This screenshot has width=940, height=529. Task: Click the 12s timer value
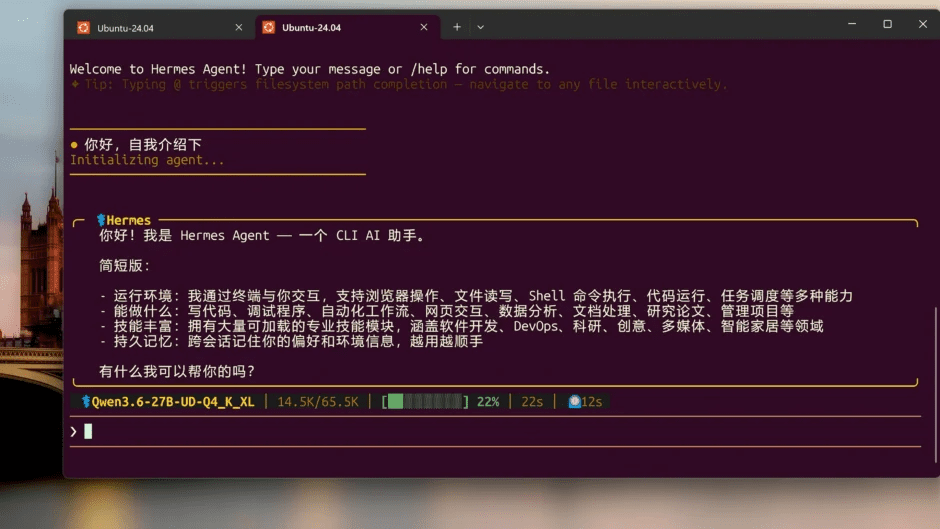click(592, 401)
